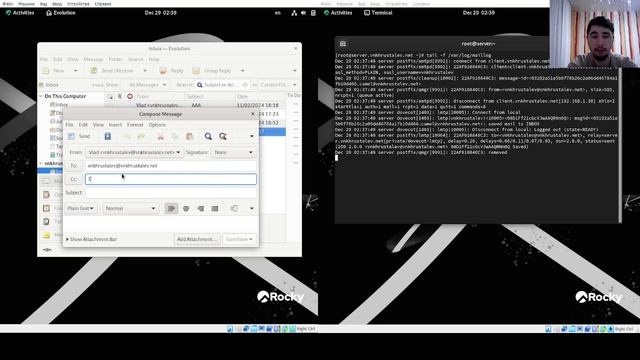Open the Message menu in Evolution main window
Viewport: 640px width, 360px height.
click(x=93, y=60)
